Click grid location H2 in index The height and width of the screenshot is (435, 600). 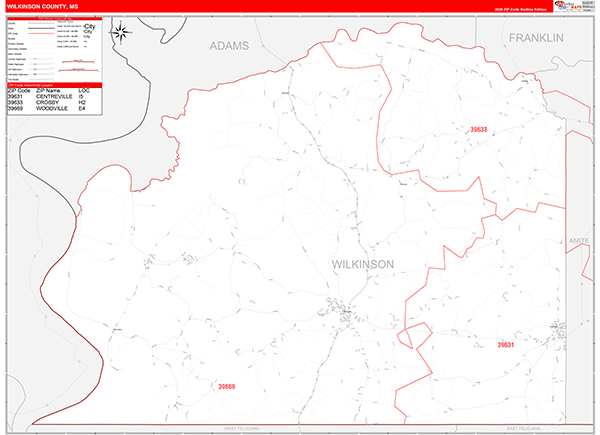[82, 103]
